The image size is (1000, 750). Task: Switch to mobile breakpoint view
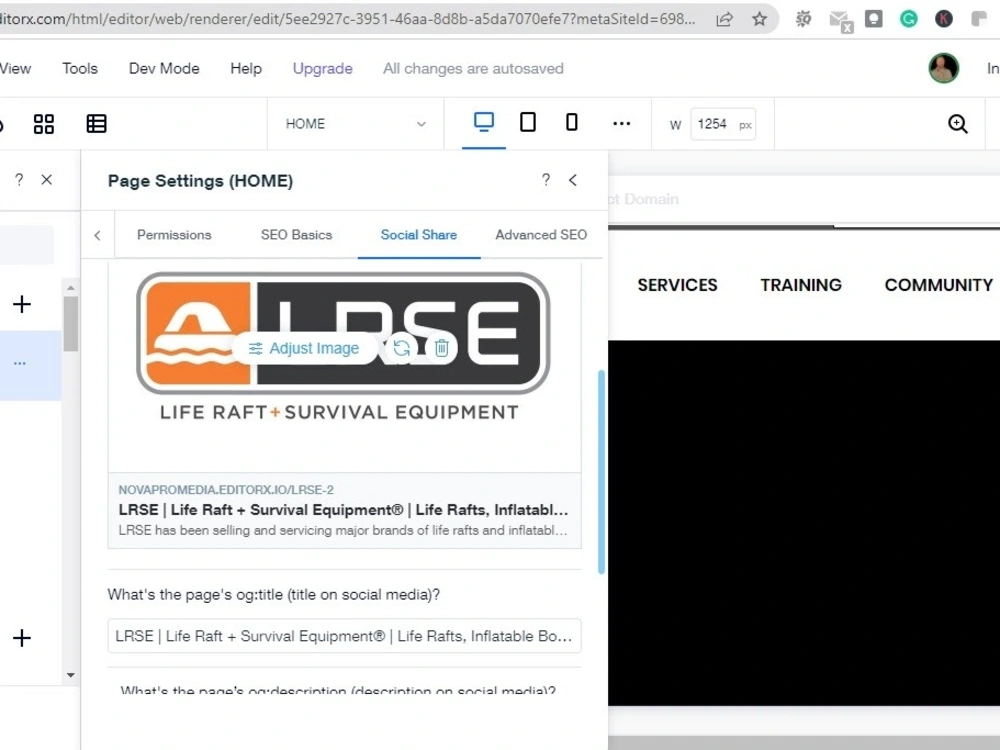point(571,122)
